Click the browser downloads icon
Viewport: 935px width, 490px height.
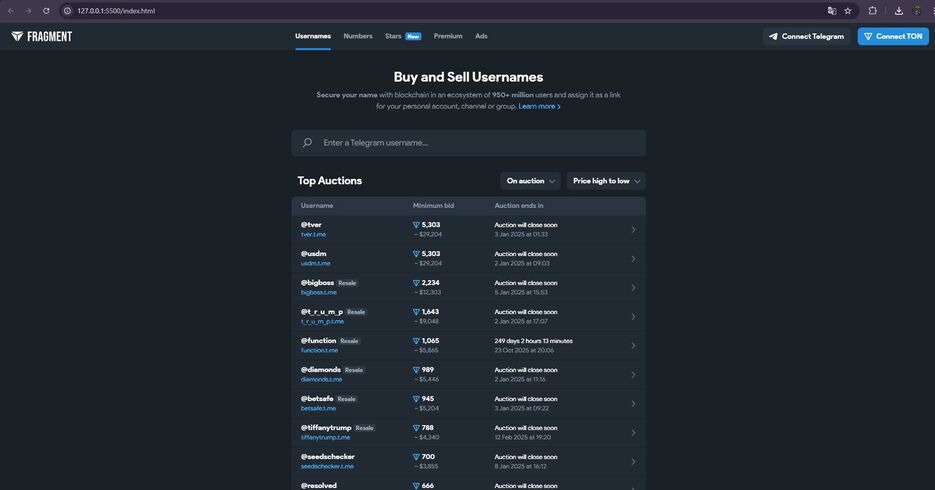point(899,11)
